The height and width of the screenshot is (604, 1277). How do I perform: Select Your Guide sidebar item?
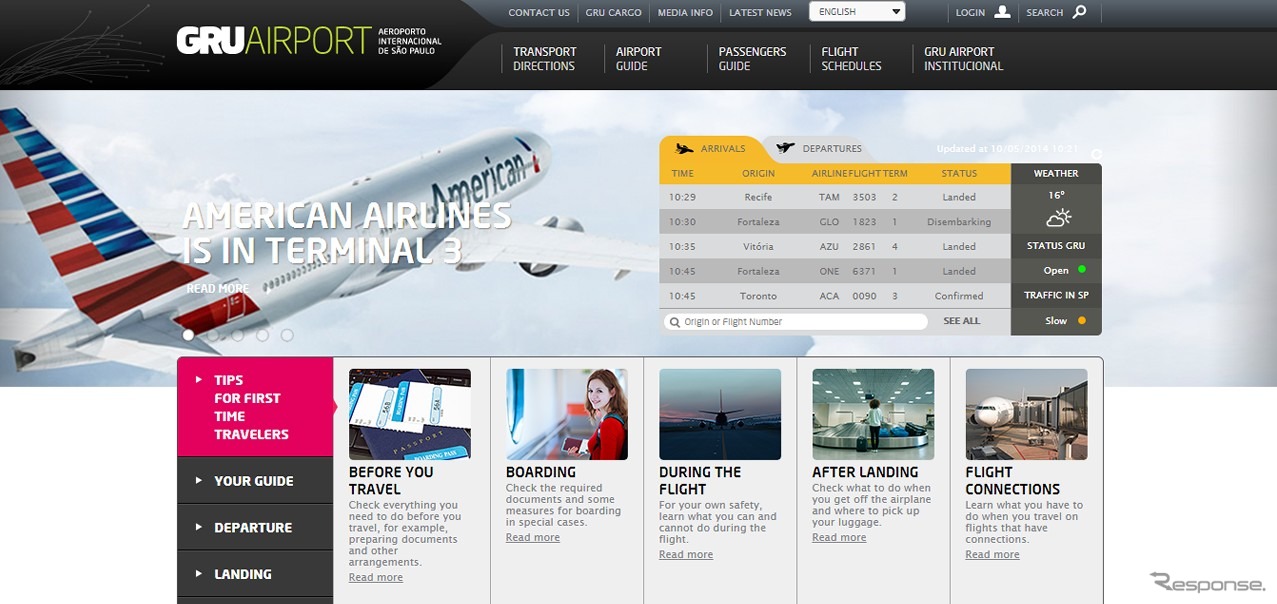(255, 481)
